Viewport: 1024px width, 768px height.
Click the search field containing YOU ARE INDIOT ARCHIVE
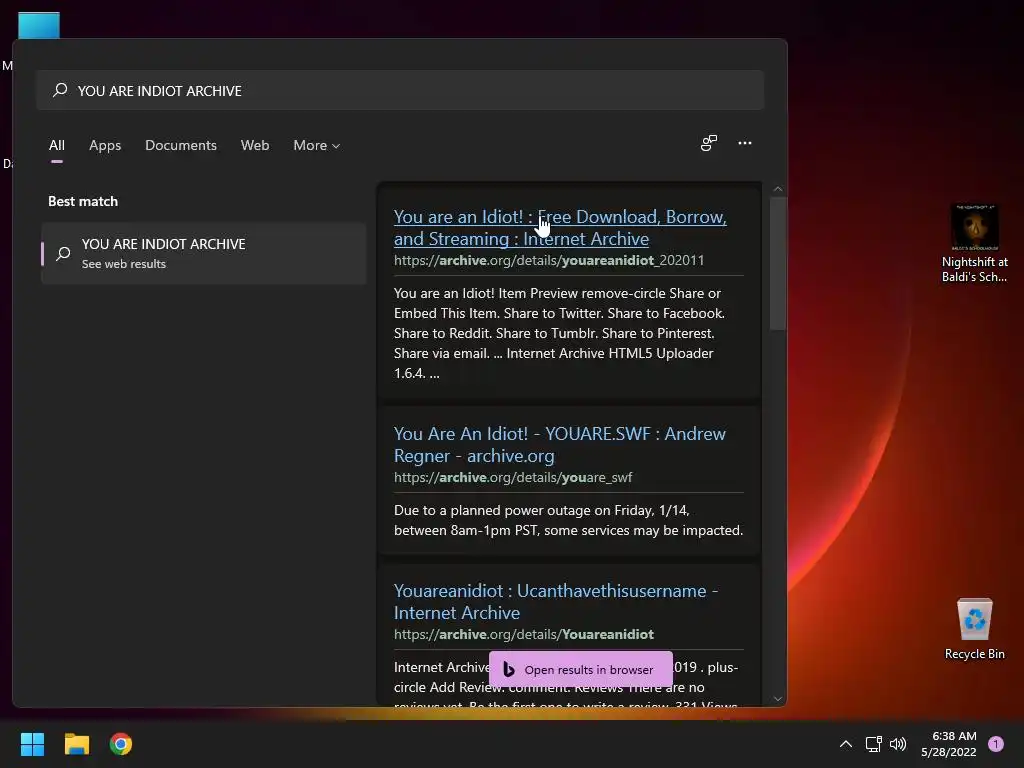click(x=400, y=90)
